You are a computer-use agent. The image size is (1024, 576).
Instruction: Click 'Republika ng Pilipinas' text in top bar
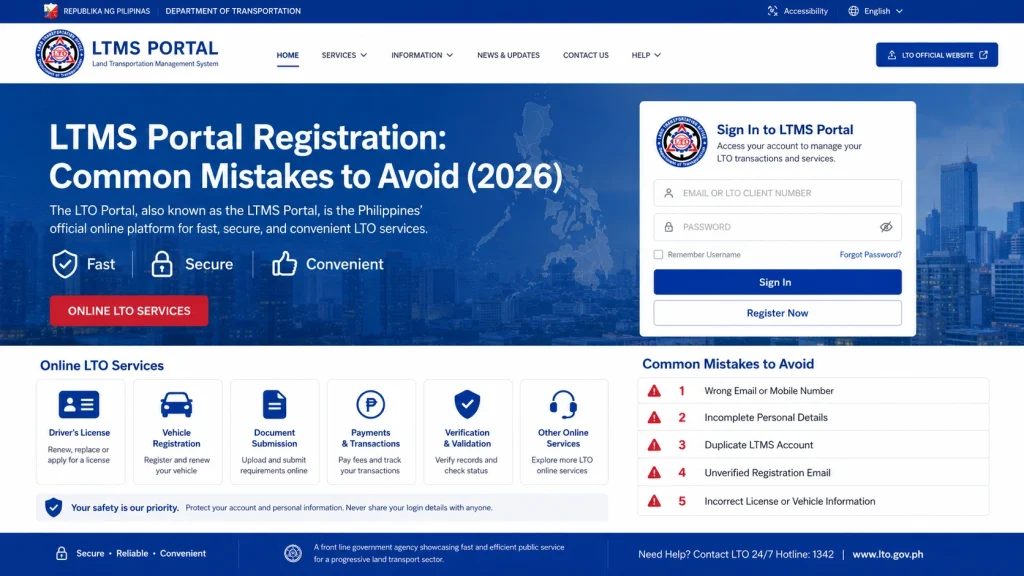[106, 11]
